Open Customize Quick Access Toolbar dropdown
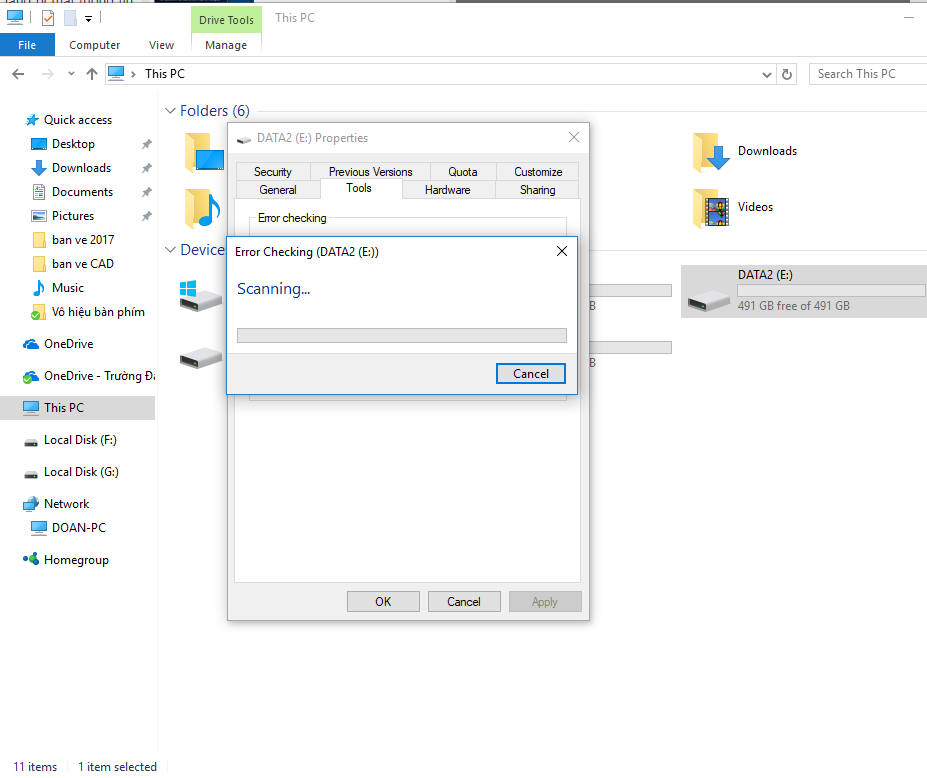 click(x=88, y=19)
